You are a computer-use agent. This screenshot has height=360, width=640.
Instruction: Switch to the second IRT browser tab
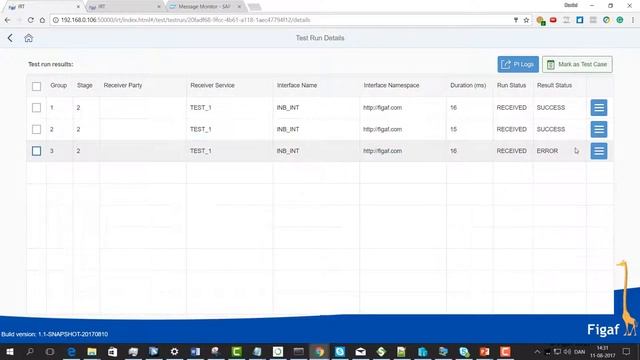pos(124,7)
